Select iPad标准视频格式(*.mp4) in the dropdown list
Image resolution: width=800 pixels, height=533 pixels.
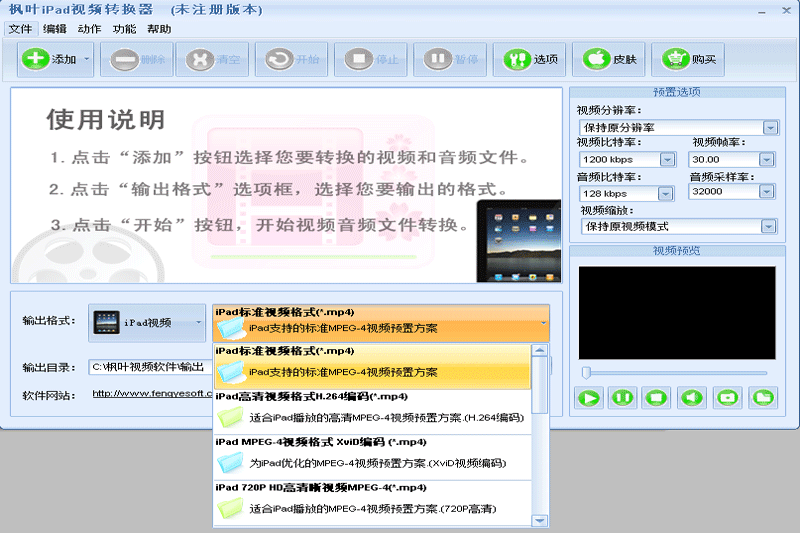372,367
